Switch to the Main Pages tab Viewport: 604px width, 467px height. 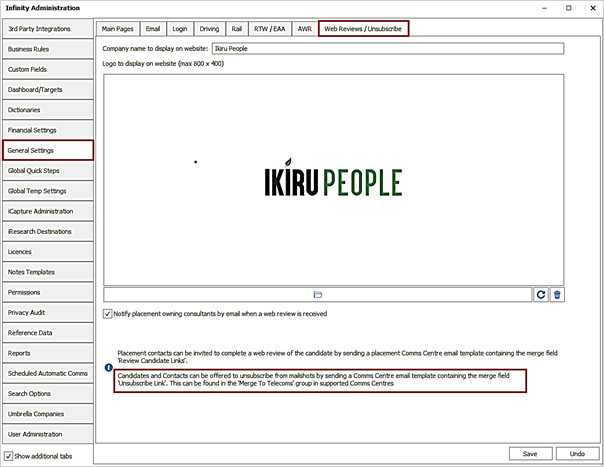coord(118,28)
